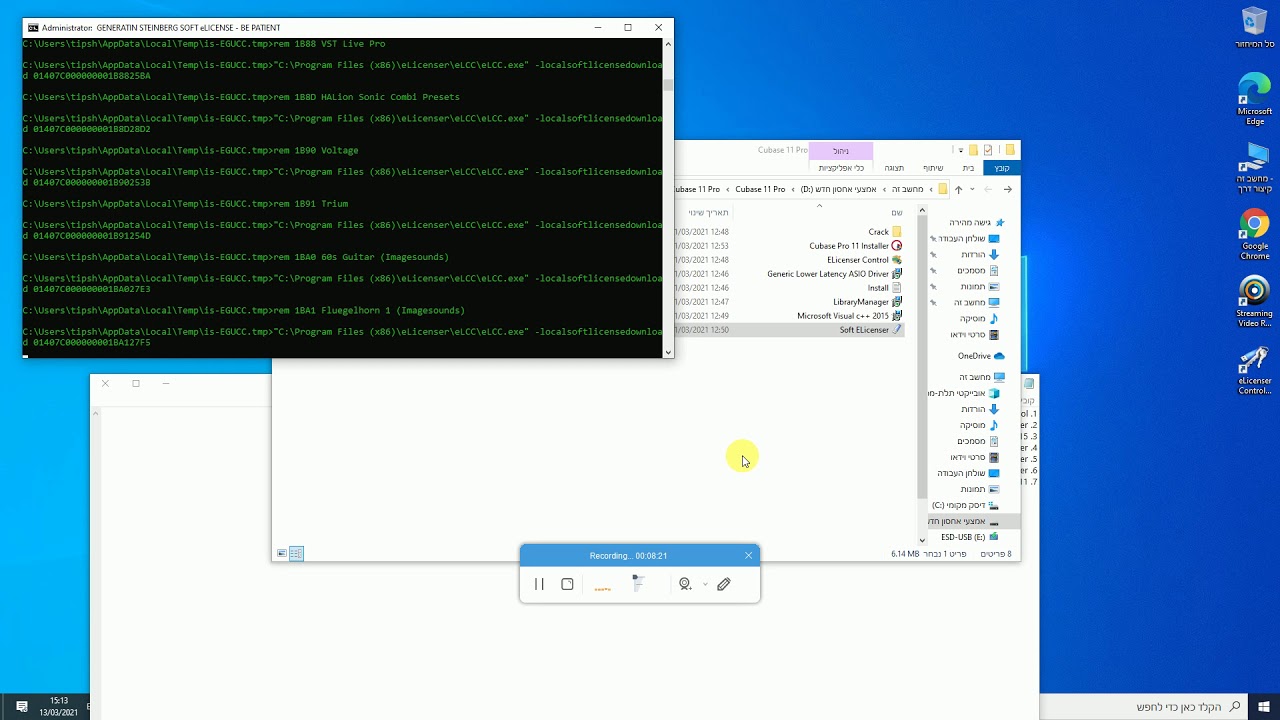Open 'דיסק מקומי (C:)' in navigation pane
The image size is (1280, 720).
tap(965, 505)
